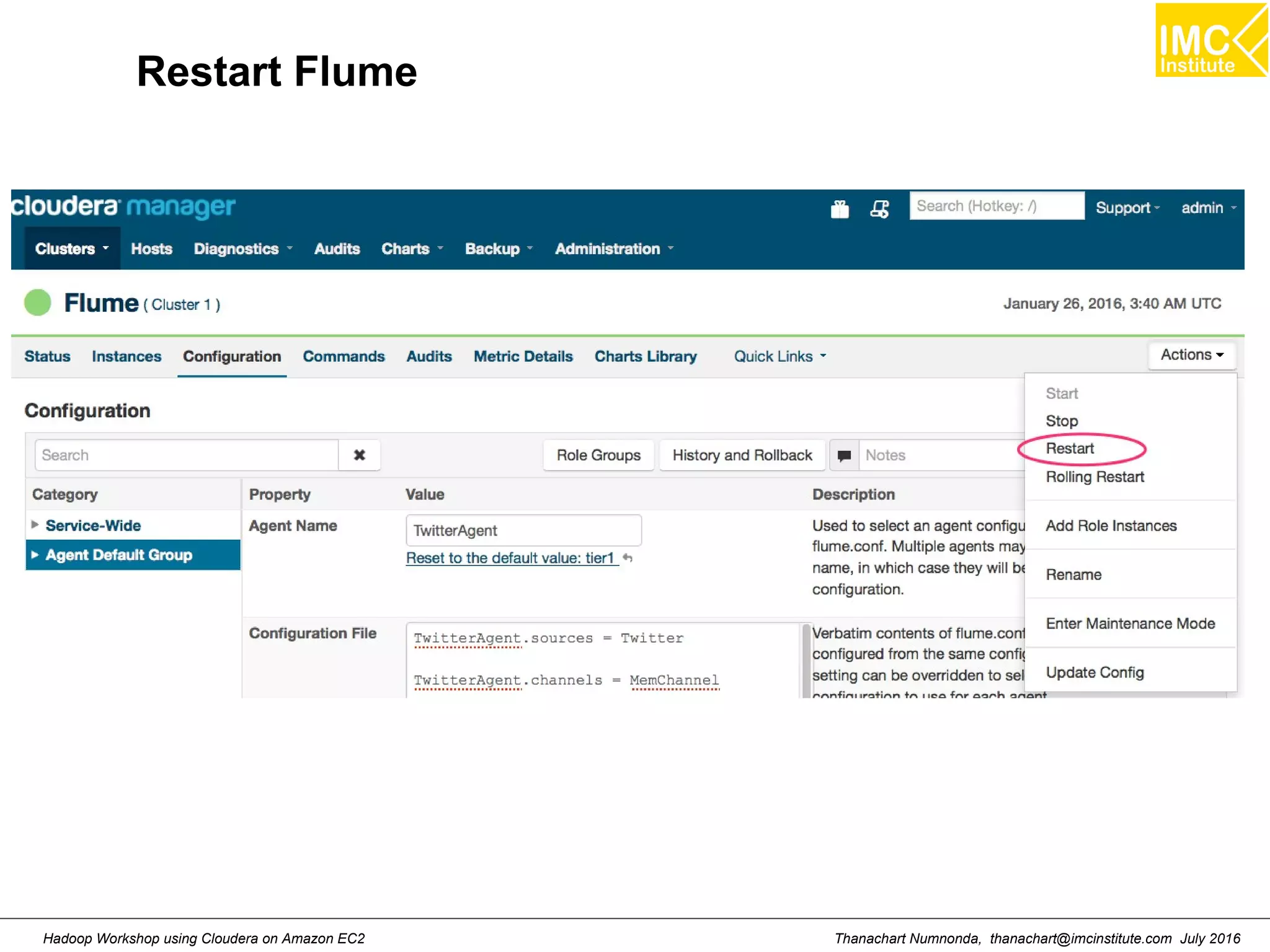This screenshot has height=952, width=1270.
Task: Expand the Quick Links dropdown
Action: click(780, 356)
